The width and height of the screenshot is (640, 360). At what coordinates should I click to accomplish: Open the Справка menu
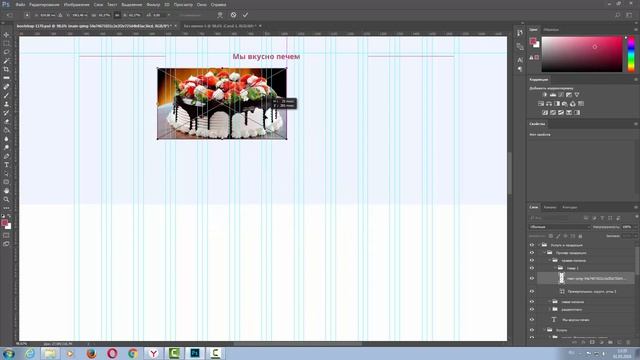tap(218, 4)
